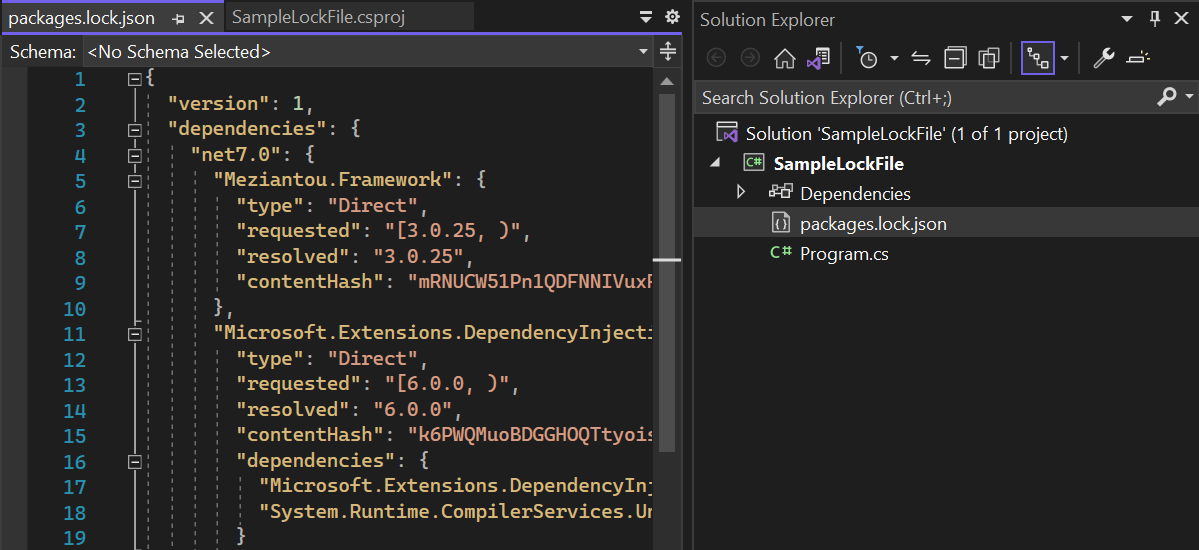
Task: Click Sync with Active Document icon
Action: point(921,59)
